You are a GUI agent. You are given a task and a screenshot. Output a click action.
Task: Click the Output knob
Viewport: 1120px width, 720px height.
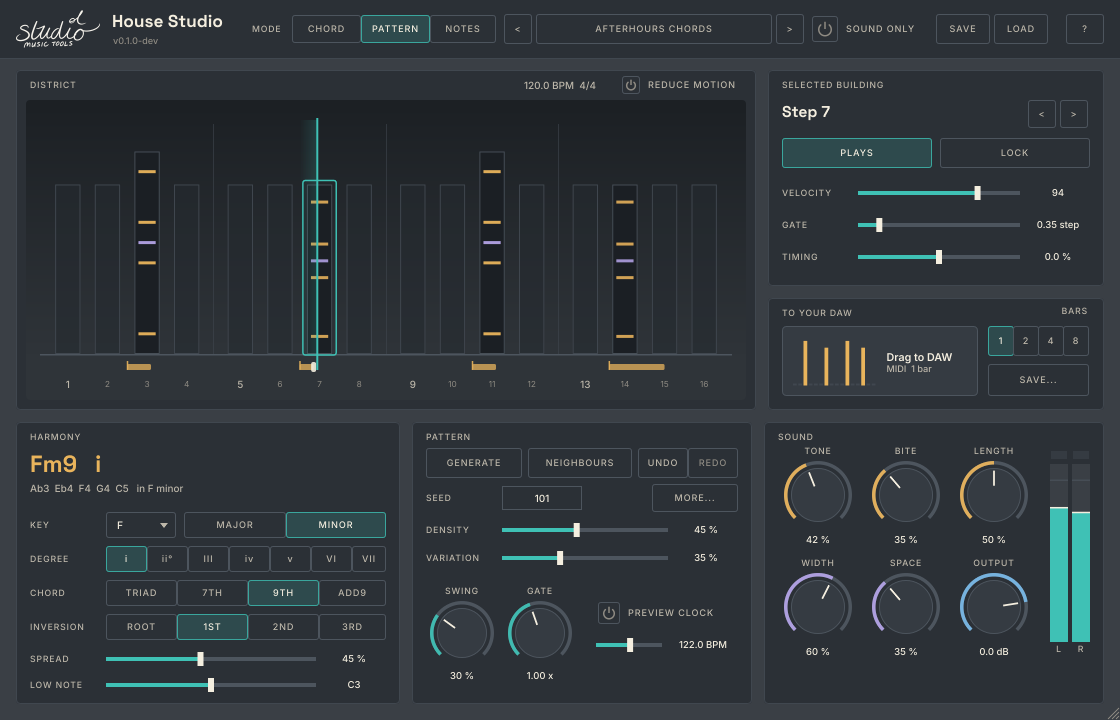tap(994, 606)
